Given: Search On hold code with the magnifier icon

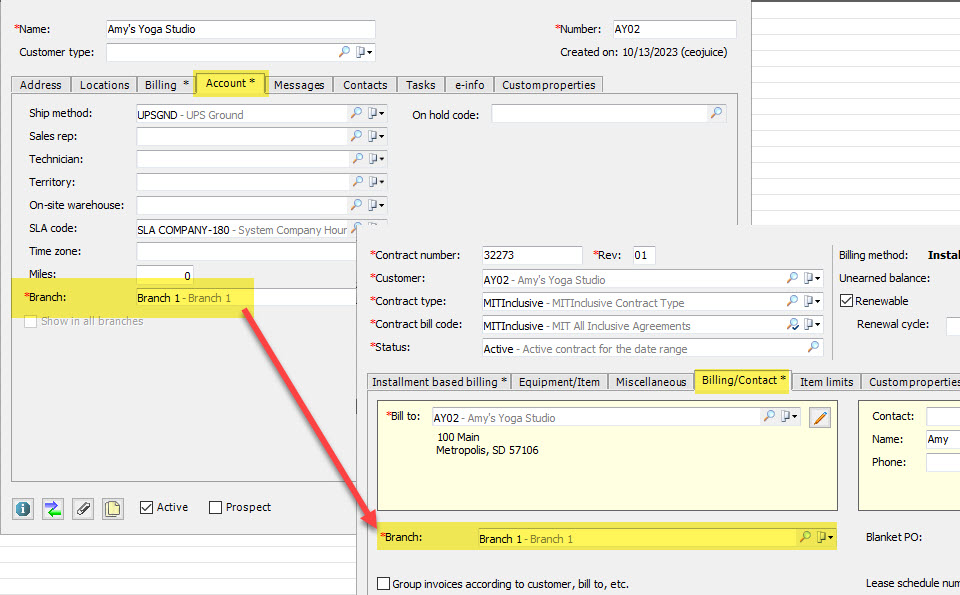Looking at the screenshot, I should [x=716, y=113].
